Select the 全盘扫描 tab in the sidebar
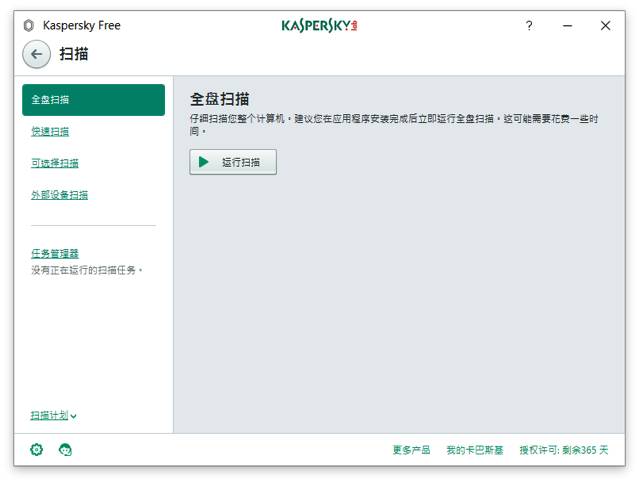 pos(93,100)
